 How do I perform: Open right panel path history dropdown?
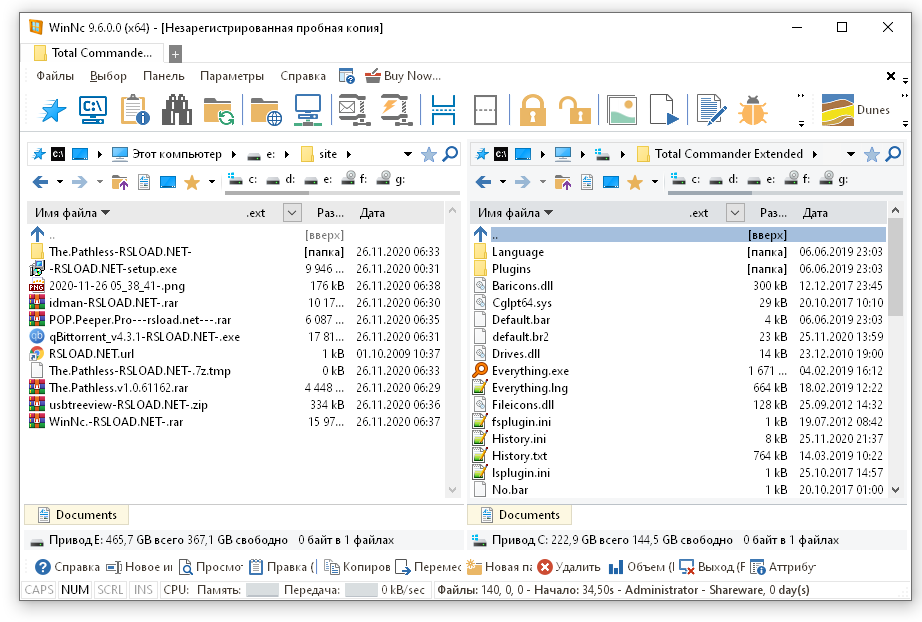click(x=850, y=154)
